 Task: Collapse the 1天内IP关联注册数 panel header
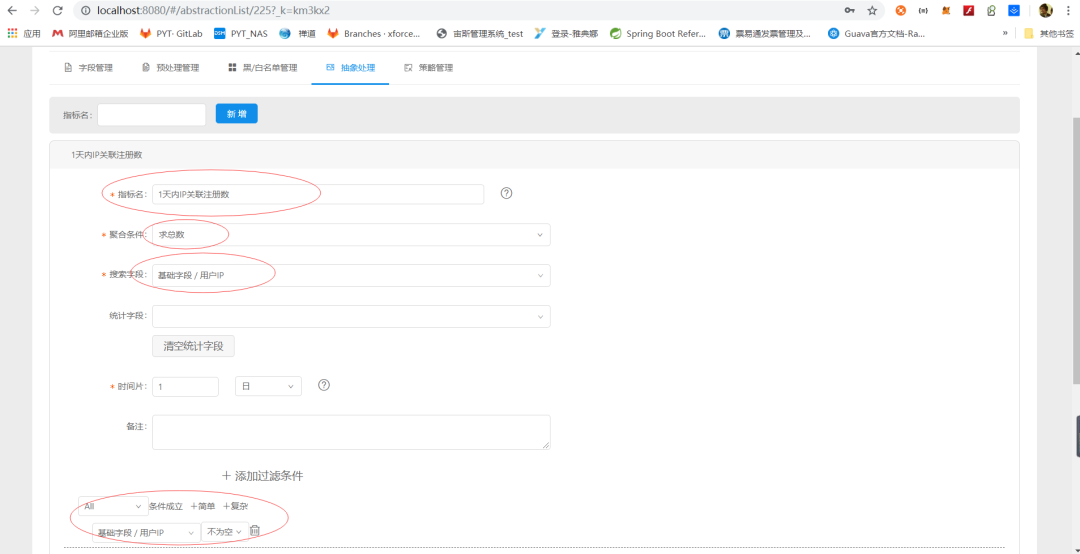[534, 155]
